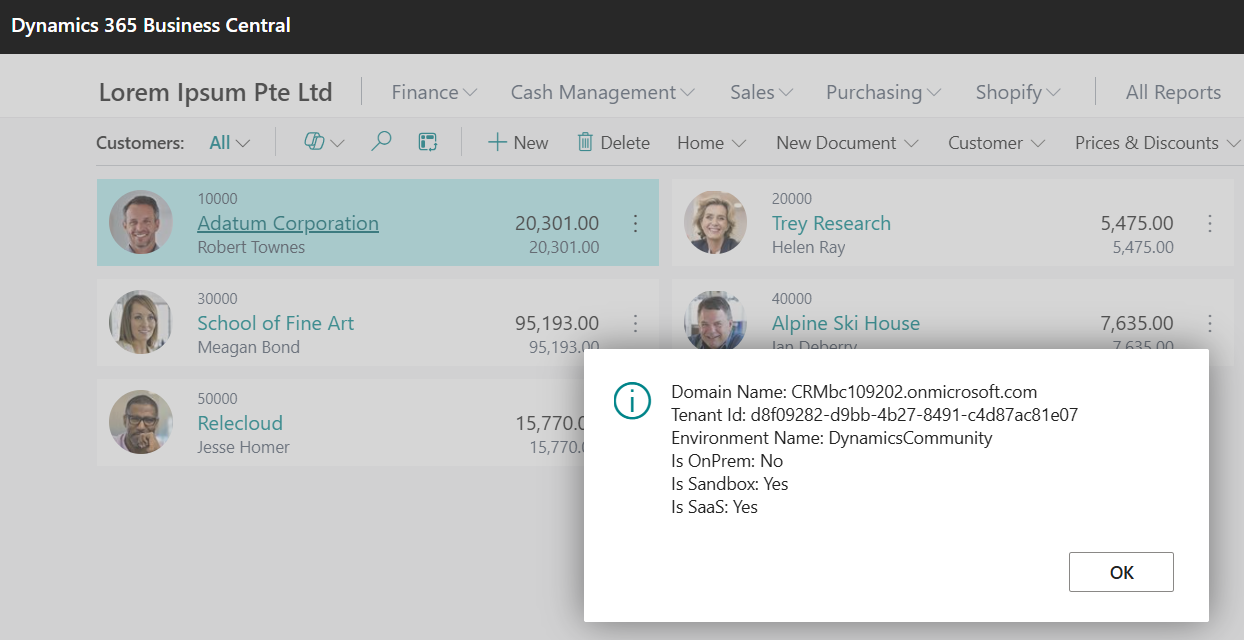Open the Alpine Ski House link
Image resolution: width=1244 pixels, height=640 pixels.
(846, 323)
